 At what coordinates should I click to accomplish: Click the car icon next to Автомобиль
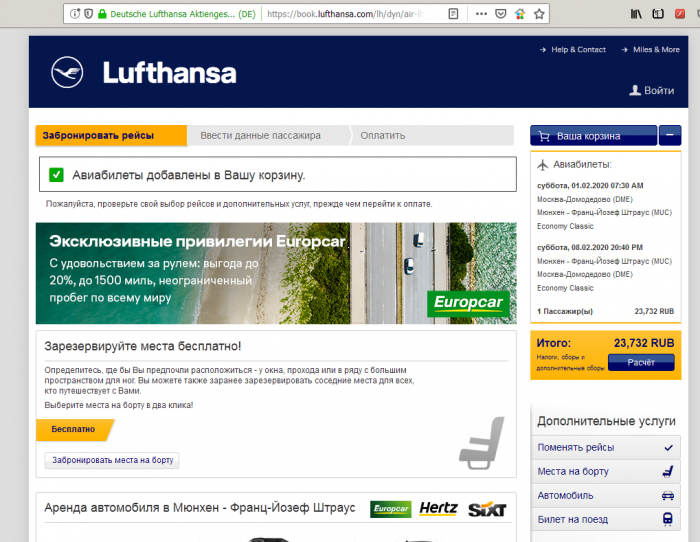[668, 496]
